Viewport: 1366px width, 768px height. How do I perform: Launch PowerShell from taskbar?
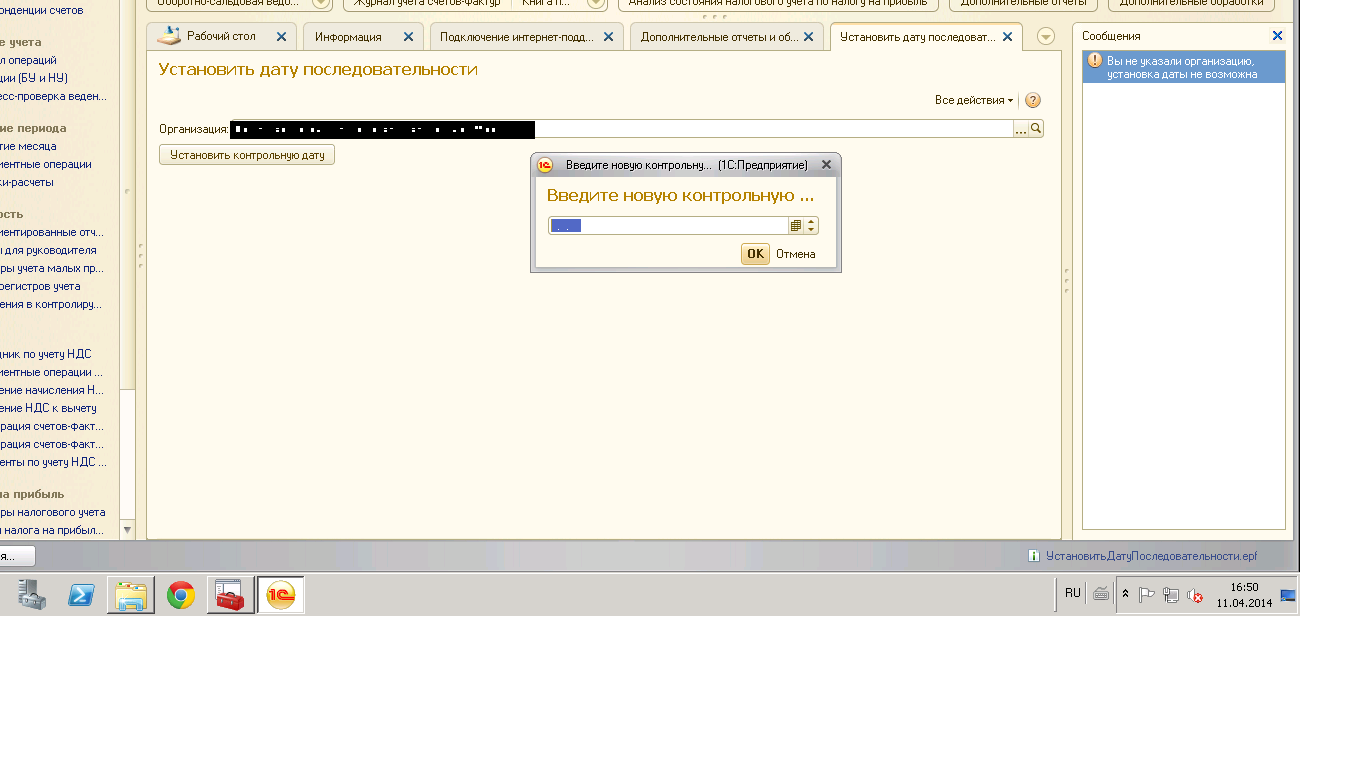pos(81,595)
